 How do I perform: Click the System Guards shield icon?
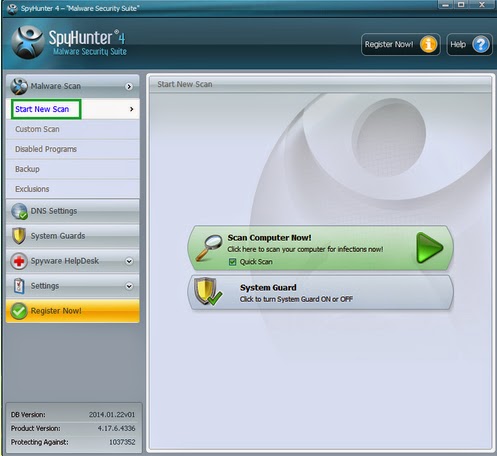click(x=19, y=236)
